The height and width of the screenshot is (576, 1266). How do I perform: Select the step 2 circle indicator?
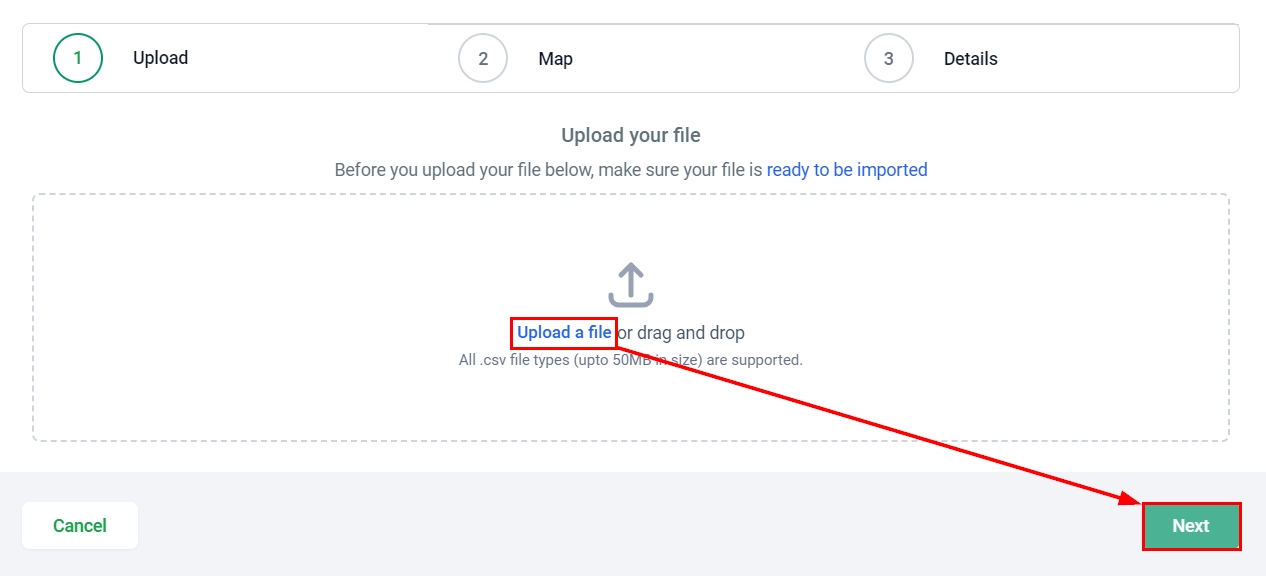[x=483, y=58]
